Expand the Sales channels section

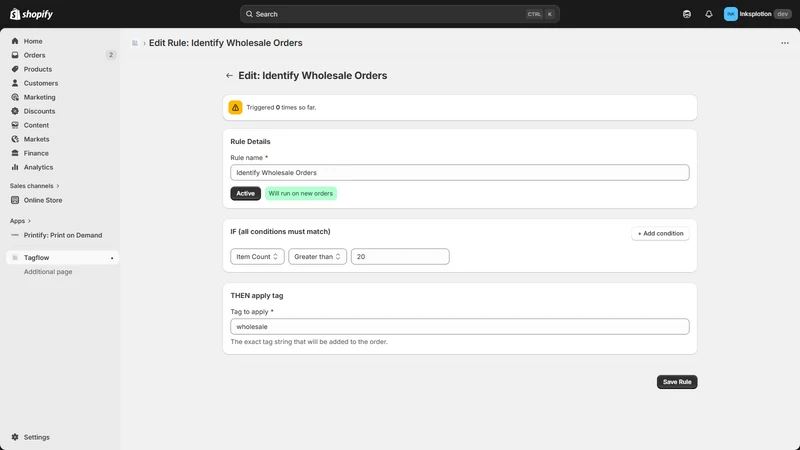(34, 186)
